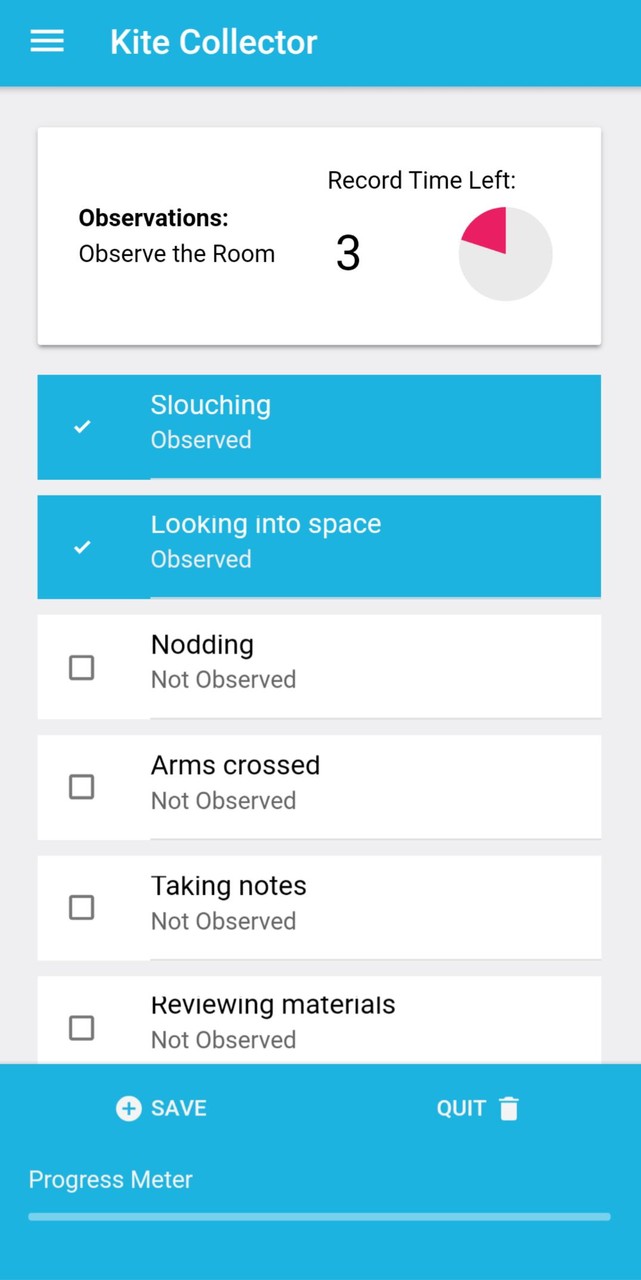641x1280 pixels.
Task: Tap the Kite Collector title
Action: tap(213, 42)
